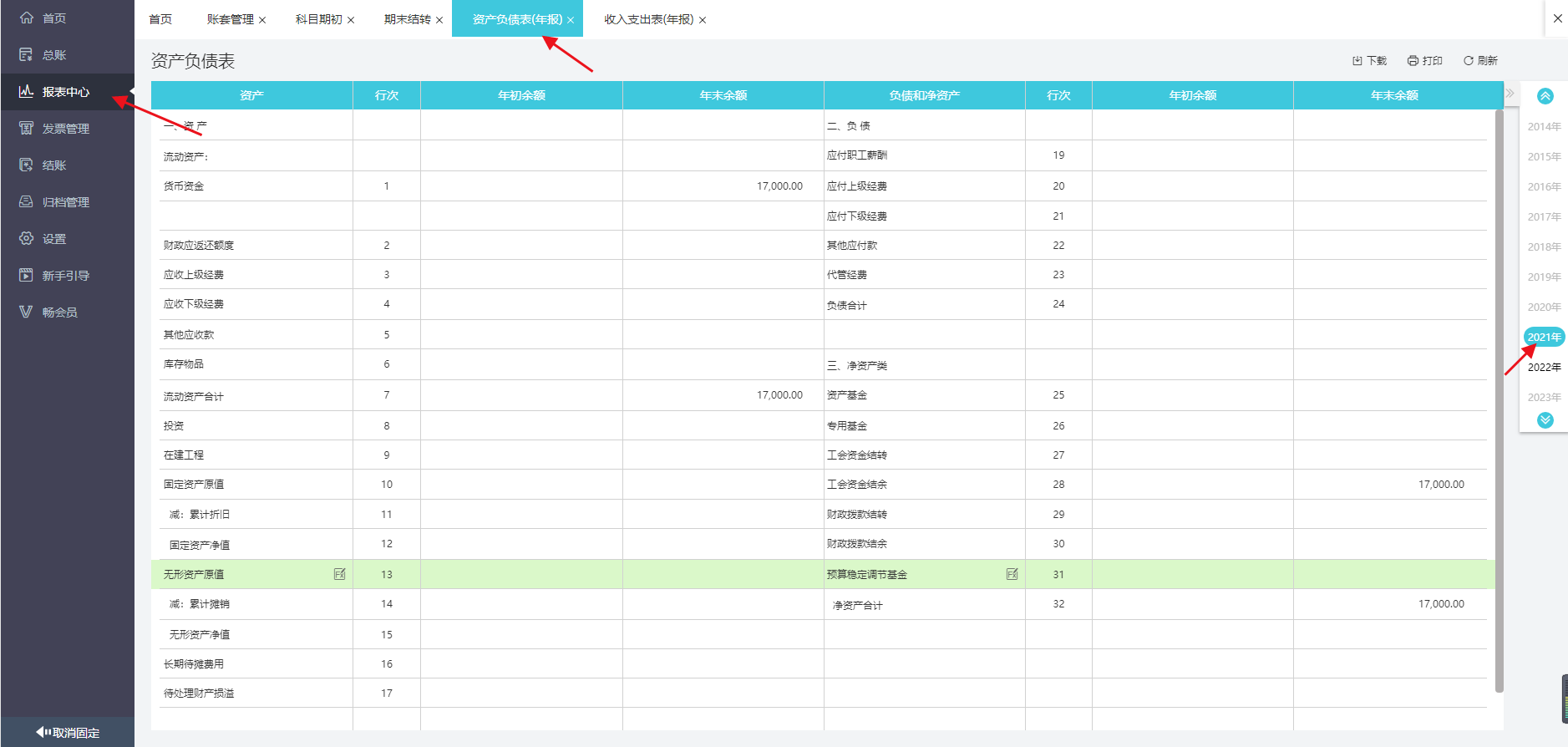1568x747 pixels.
Task: Toggle 取消固定 sidebar pin
Action: coord(68,732)
